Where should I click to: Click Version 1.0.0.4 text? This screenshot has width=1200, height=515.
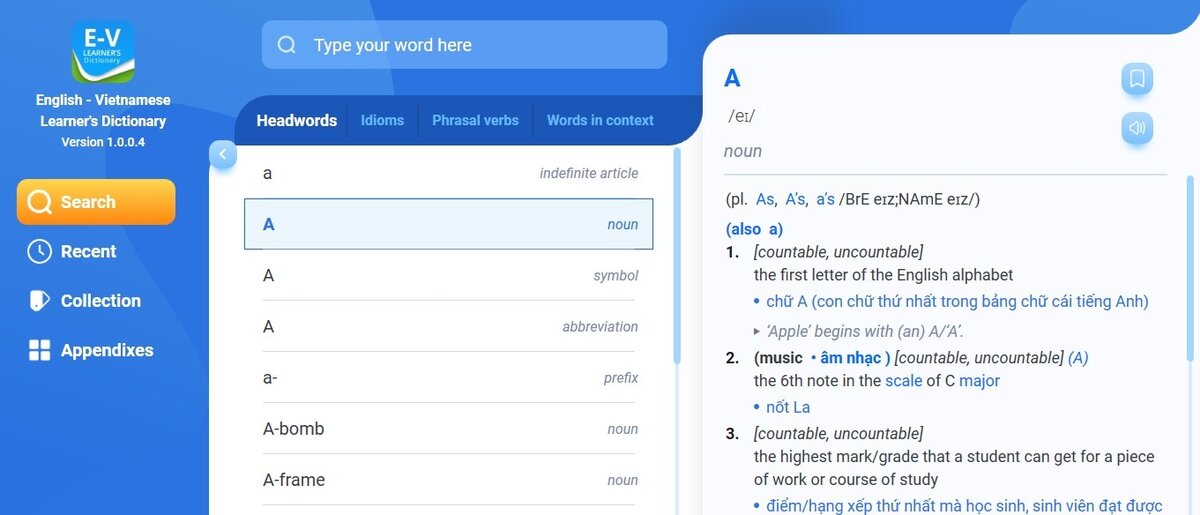click(x=103, y=142)
